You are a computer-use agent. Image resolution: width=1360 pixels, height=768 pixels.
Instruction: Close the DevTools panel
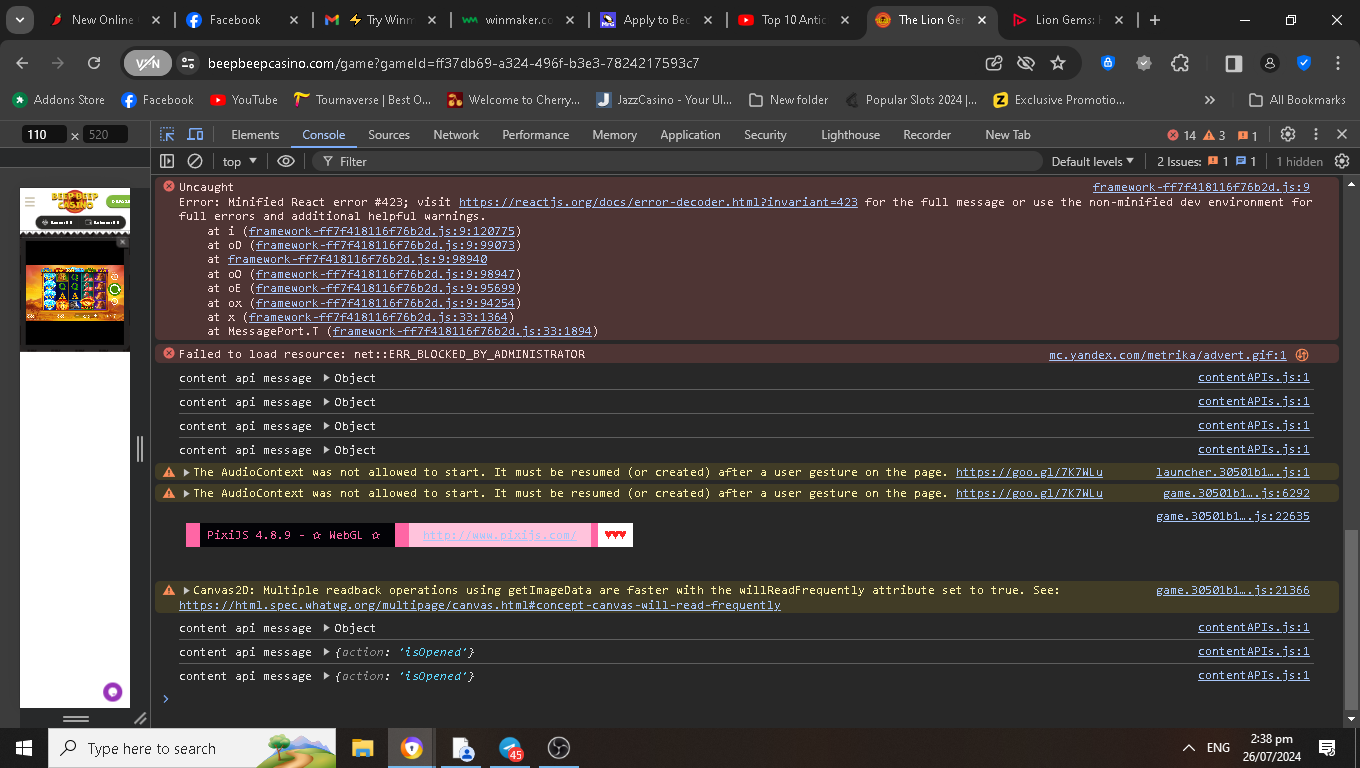click(1342, 134)
